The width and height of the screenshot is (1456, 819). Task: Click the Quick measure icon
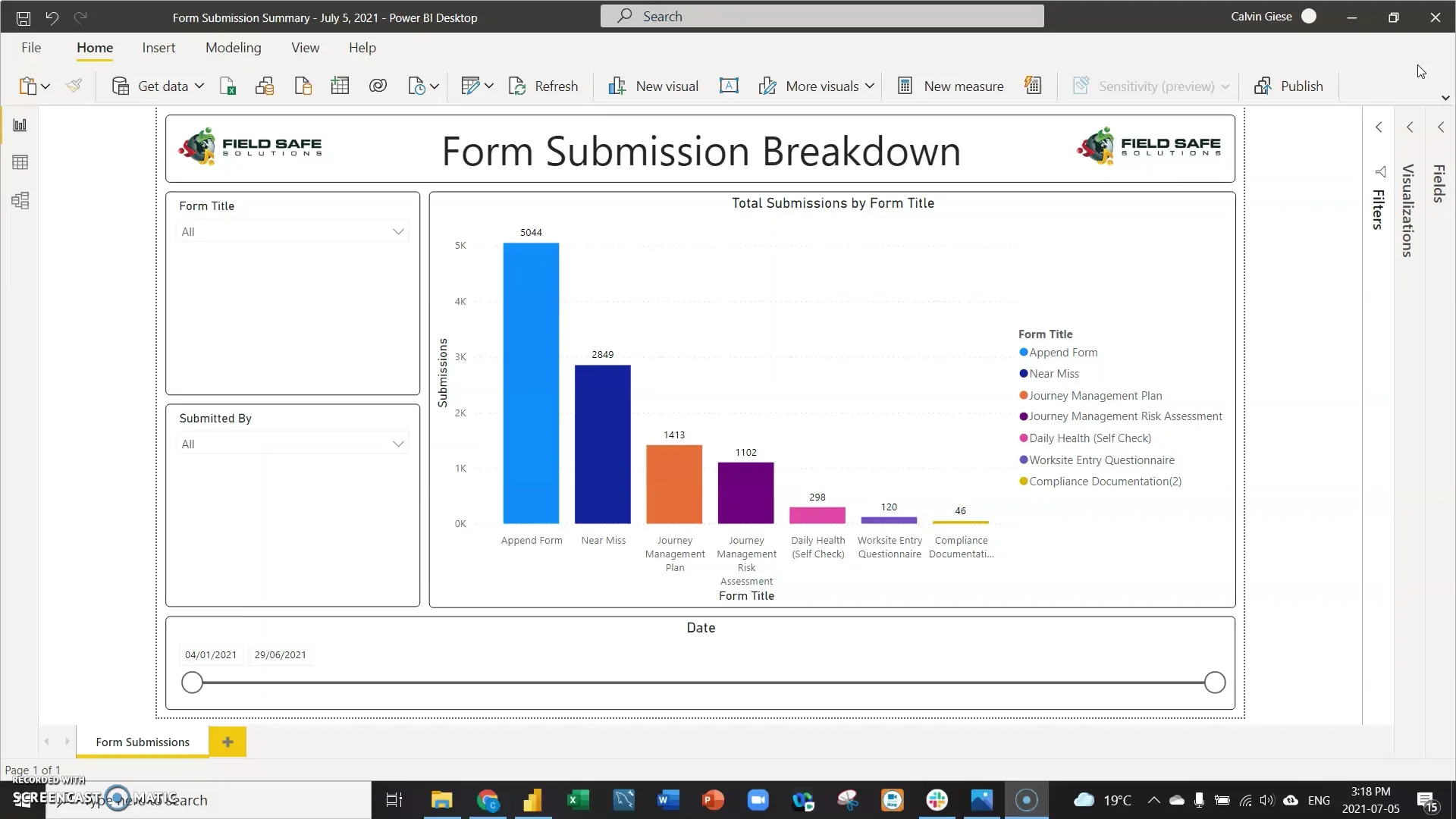point(1033,86)
